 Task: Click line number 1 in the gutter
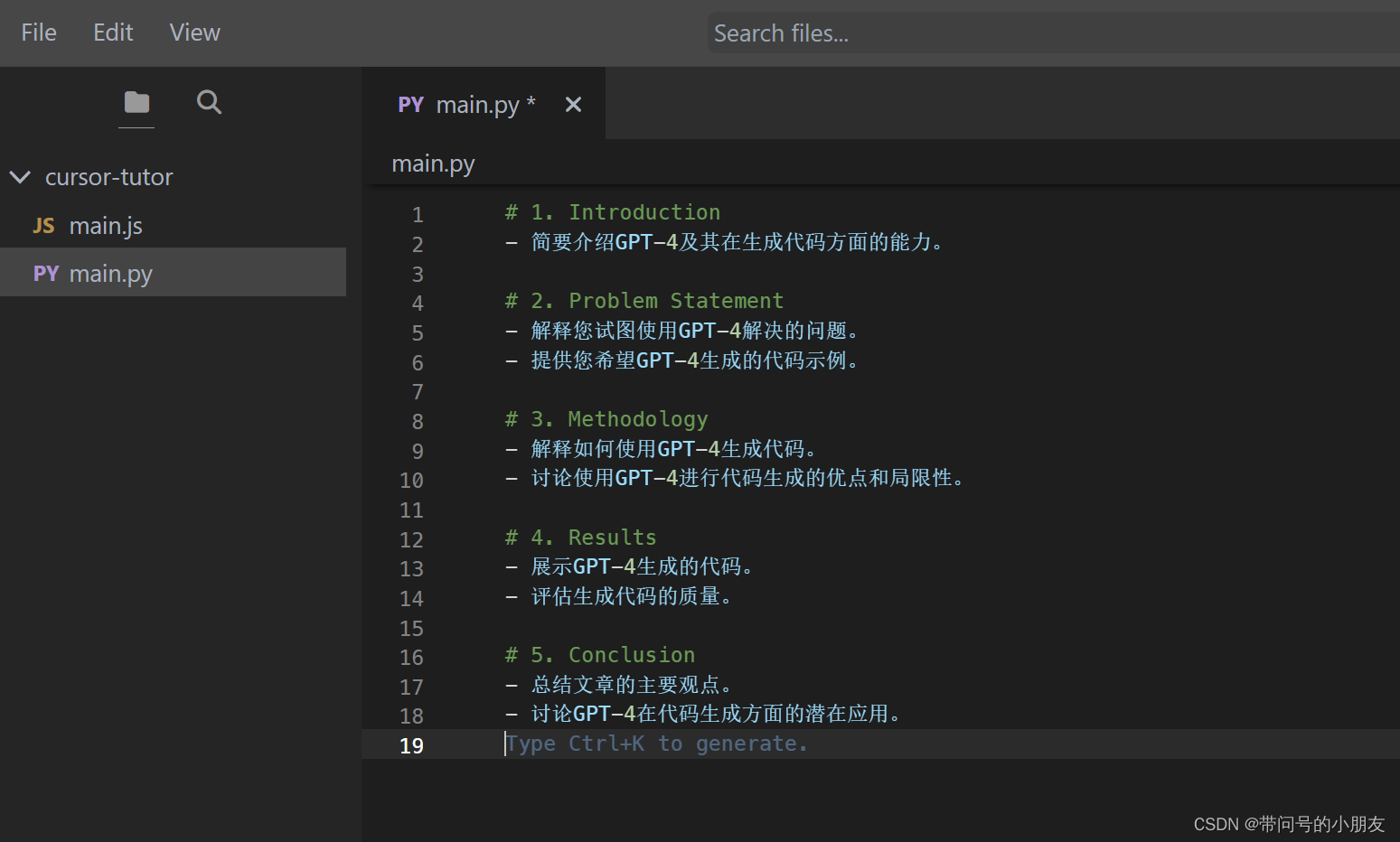click(x=418, y=215)
